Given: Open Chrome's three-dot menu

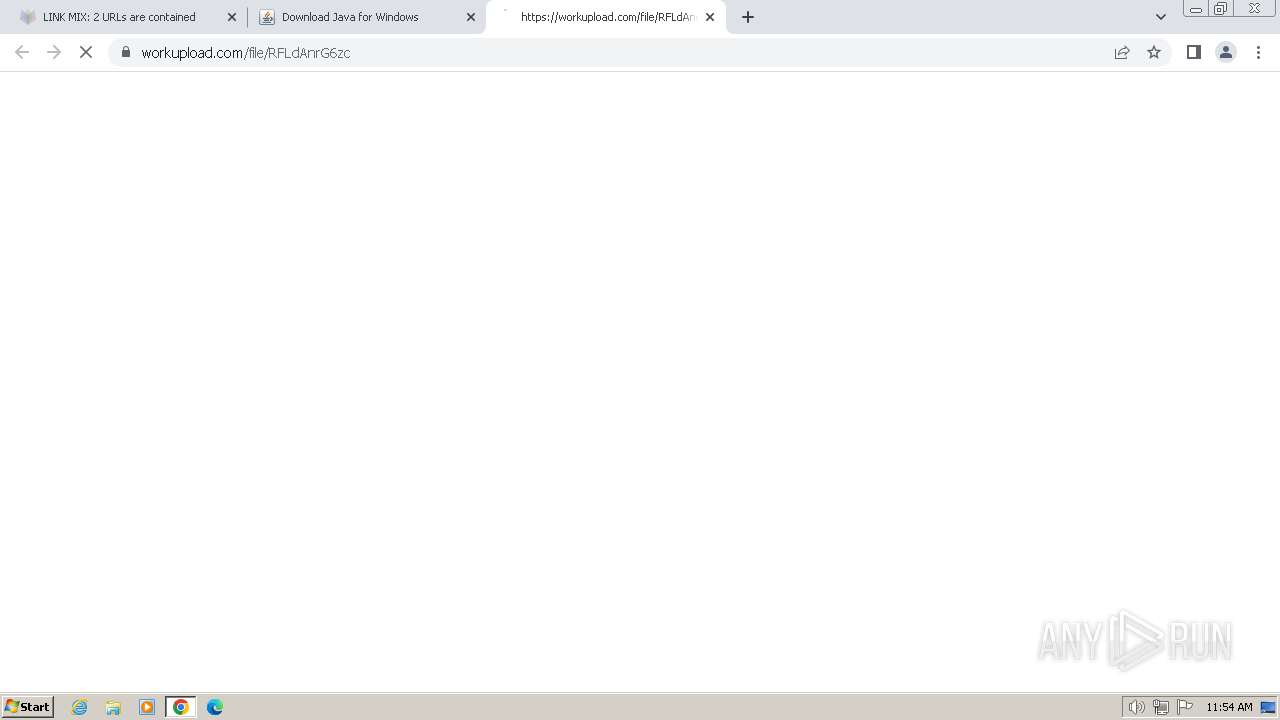Looking at the screenshot, I should point(1259,52).
